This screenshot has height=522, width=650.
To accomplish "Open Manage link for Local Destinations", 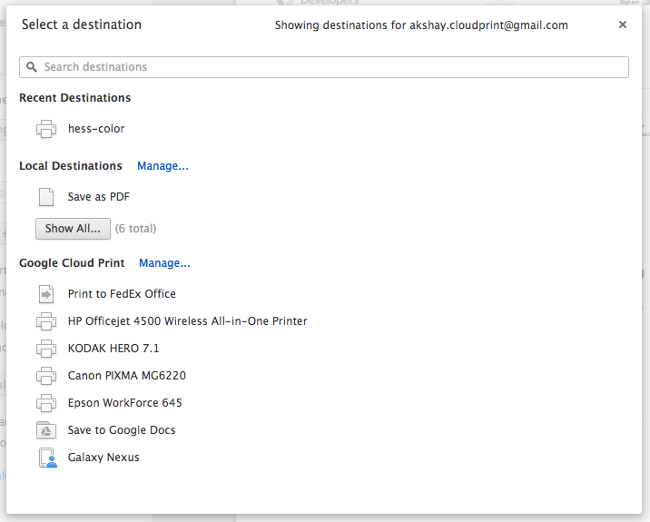I will pyautogui.click(x=163, y=166).
